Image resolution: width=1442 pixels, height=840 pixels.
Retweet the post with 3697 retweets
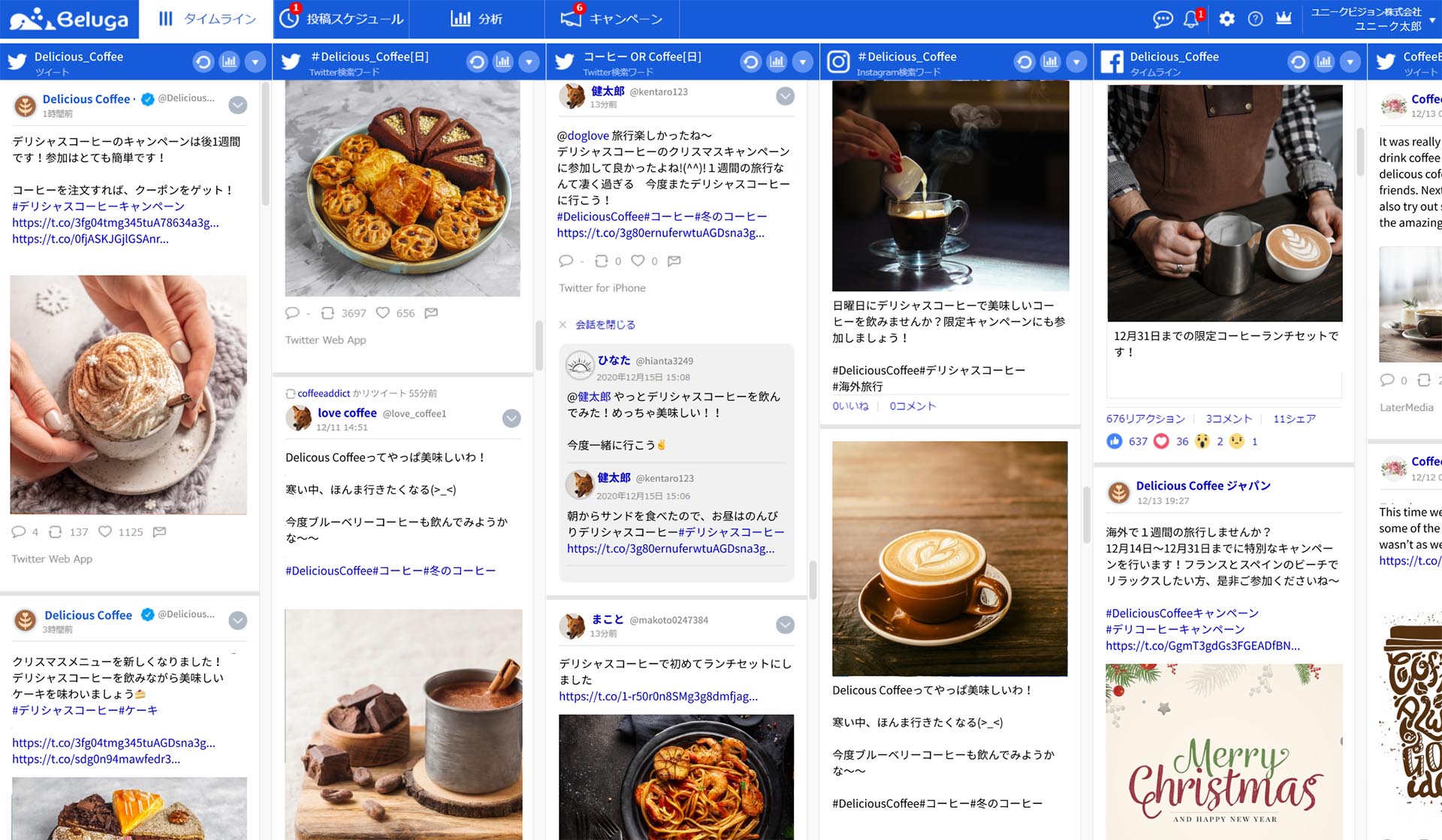328,313
